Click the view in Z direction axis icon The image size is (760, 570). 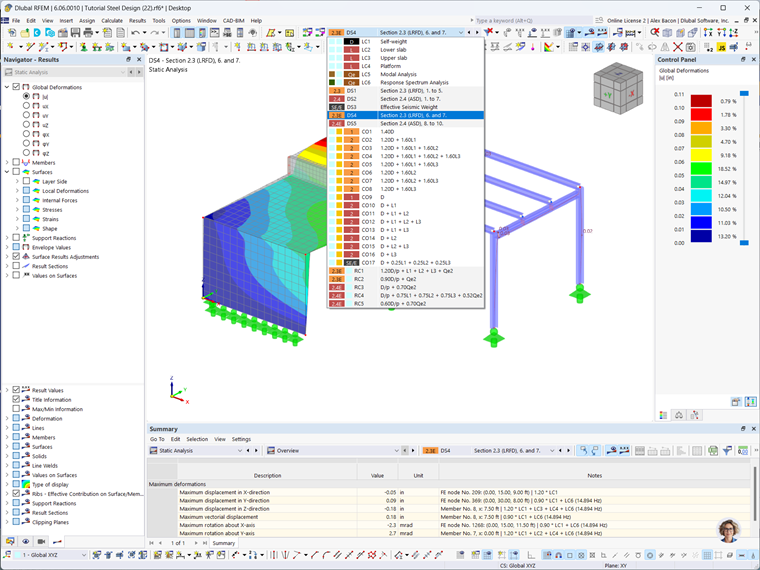(734, 32)
